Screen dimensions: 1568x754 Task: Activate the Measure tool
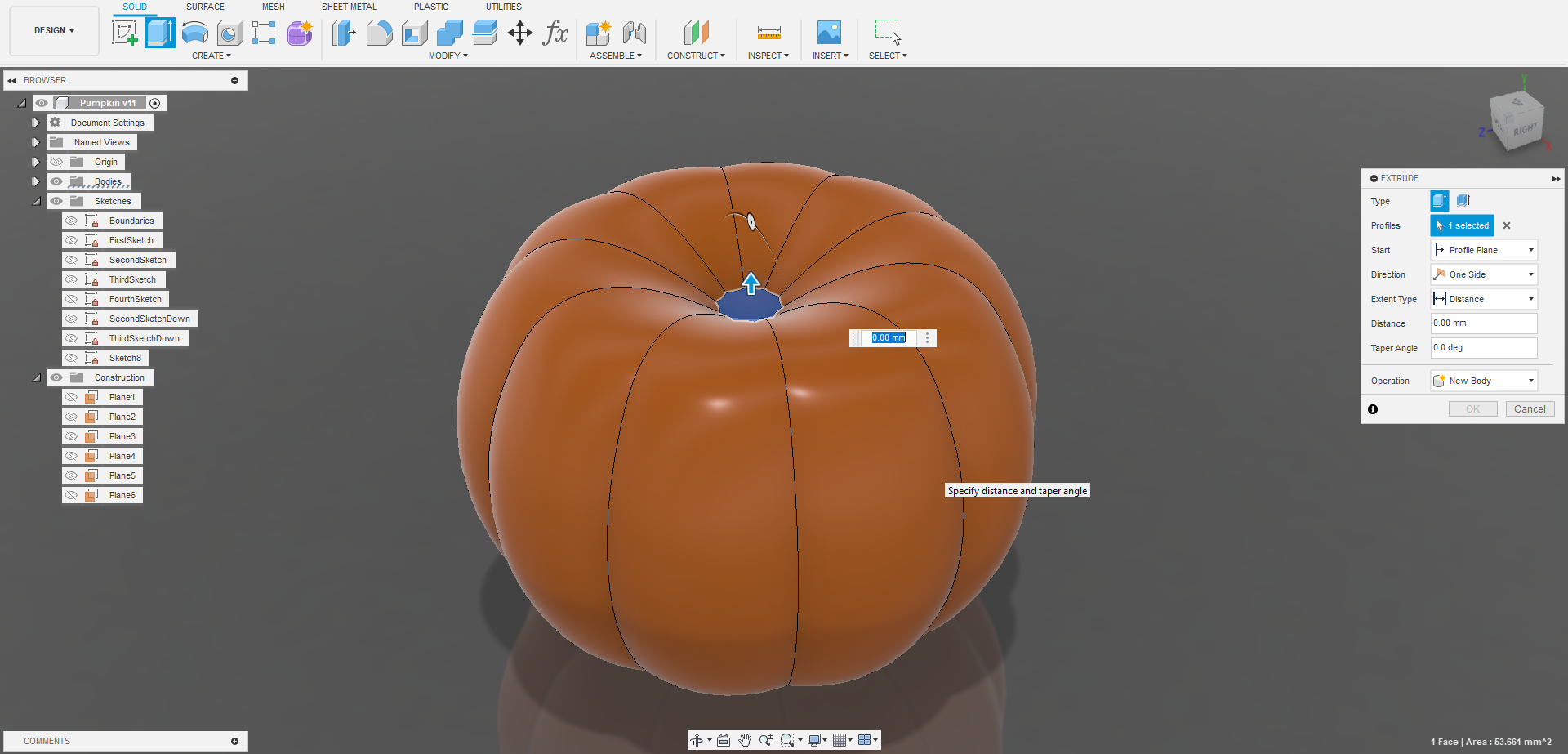point(768,33)
